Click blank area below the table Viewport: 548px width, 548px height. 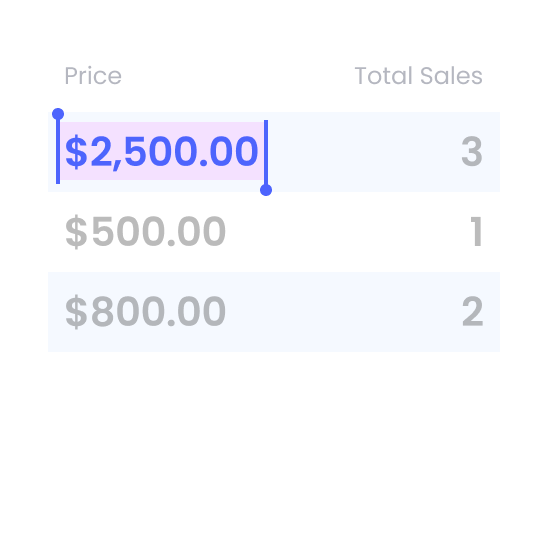[274, 449]
